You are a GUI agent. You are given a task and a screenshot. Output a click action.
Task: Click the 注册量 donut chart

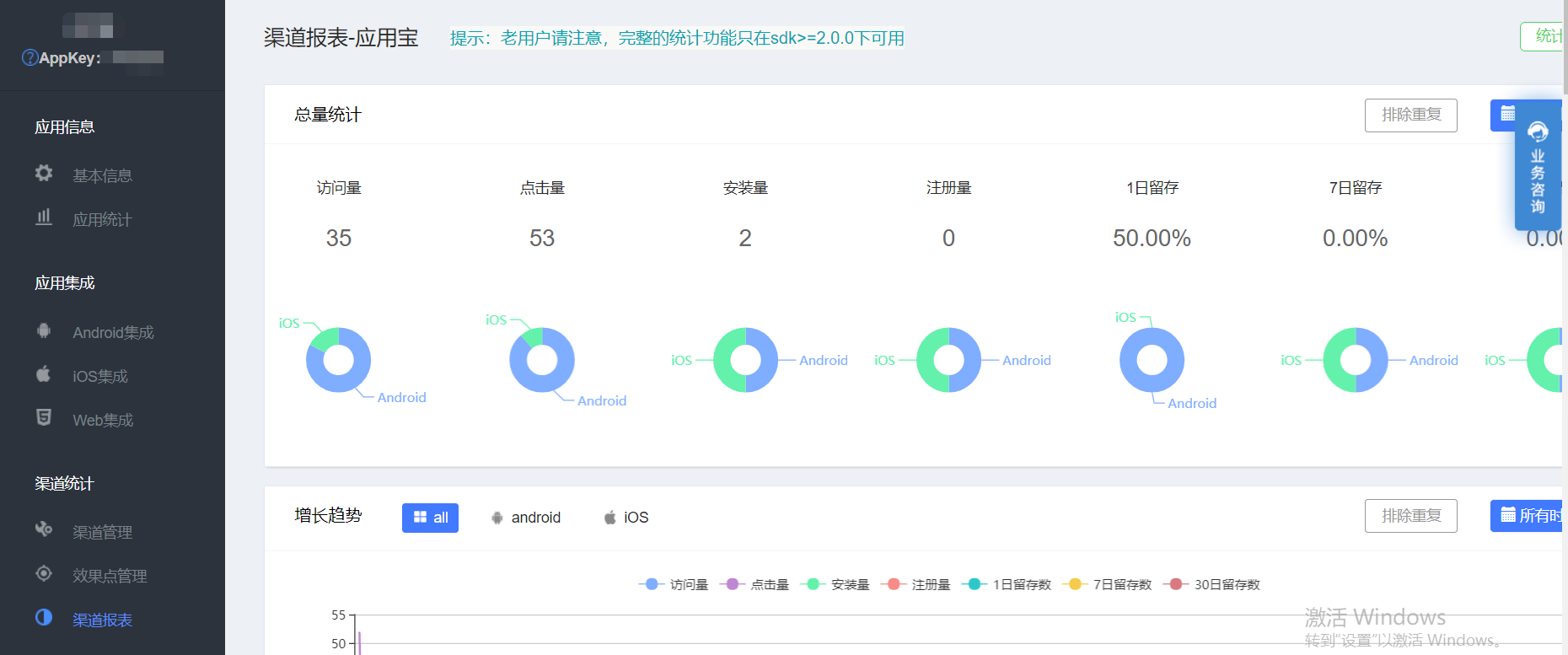click(948, 360)
